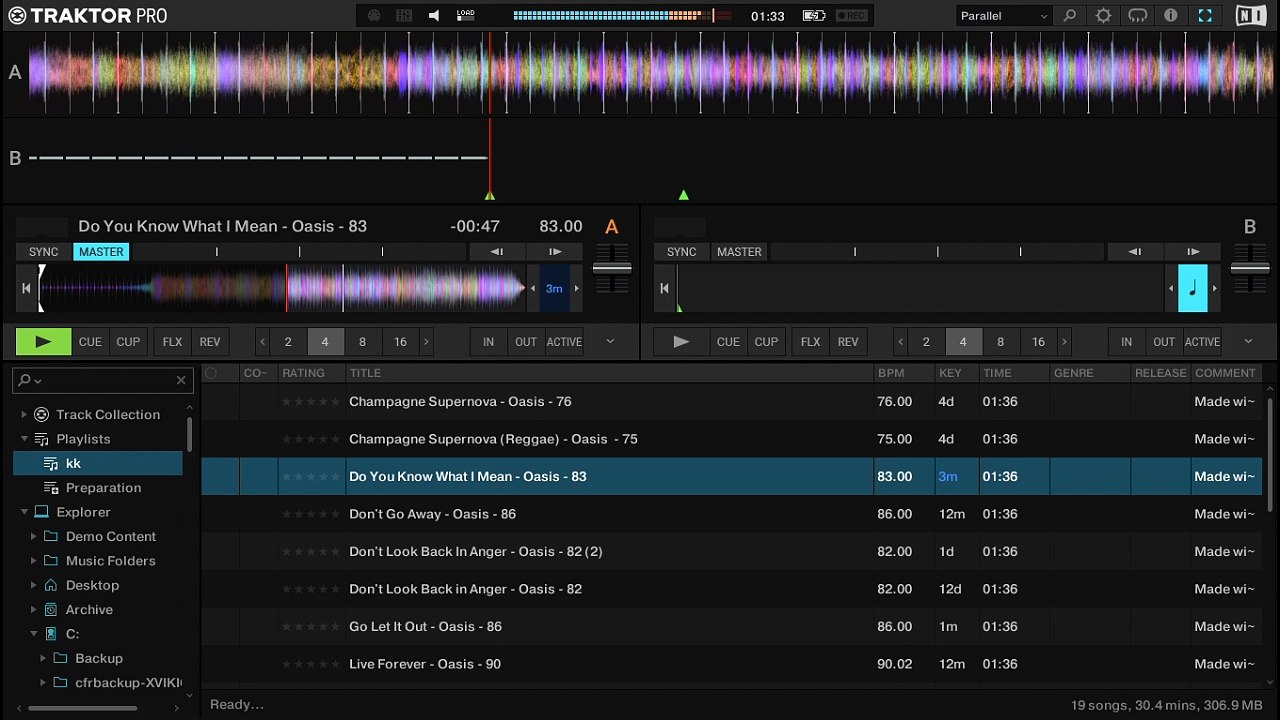Shift key down on Deck A

533,289
